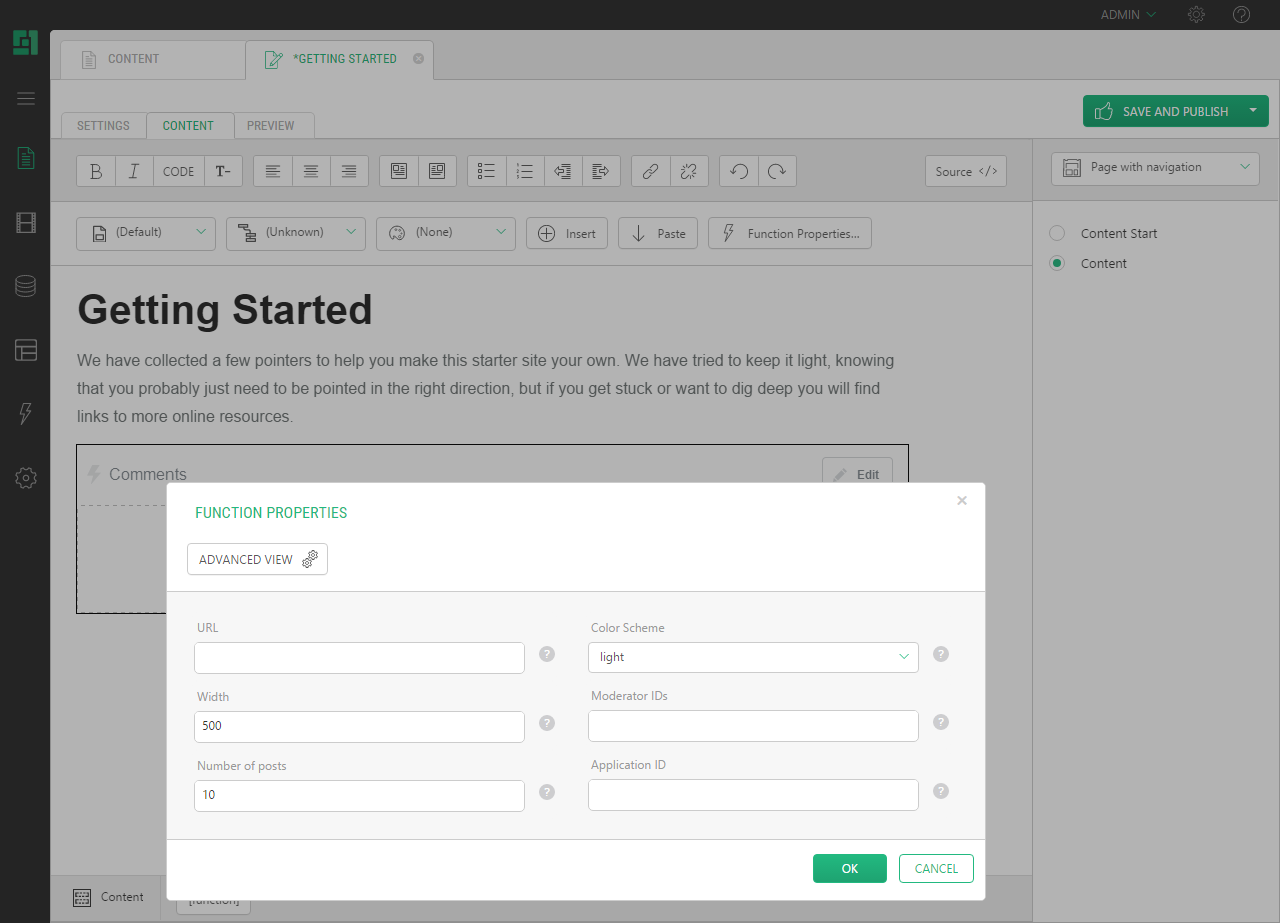Viewport: 1280px width, 923px height.
Task: Click the Redo arrow icon
Action: (777, 171)
